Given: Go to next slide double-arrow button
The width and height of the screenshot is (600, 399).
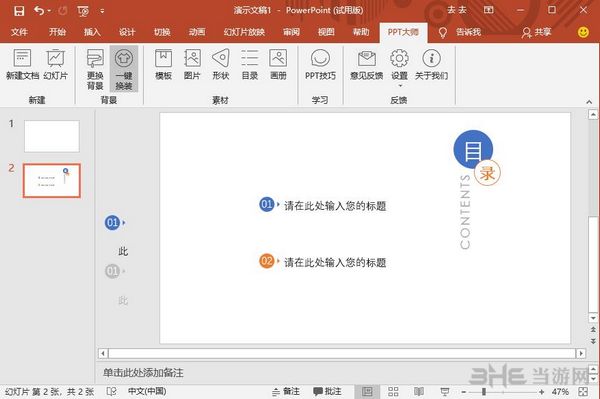Looking at the screenshot, I should pos(593,341).
